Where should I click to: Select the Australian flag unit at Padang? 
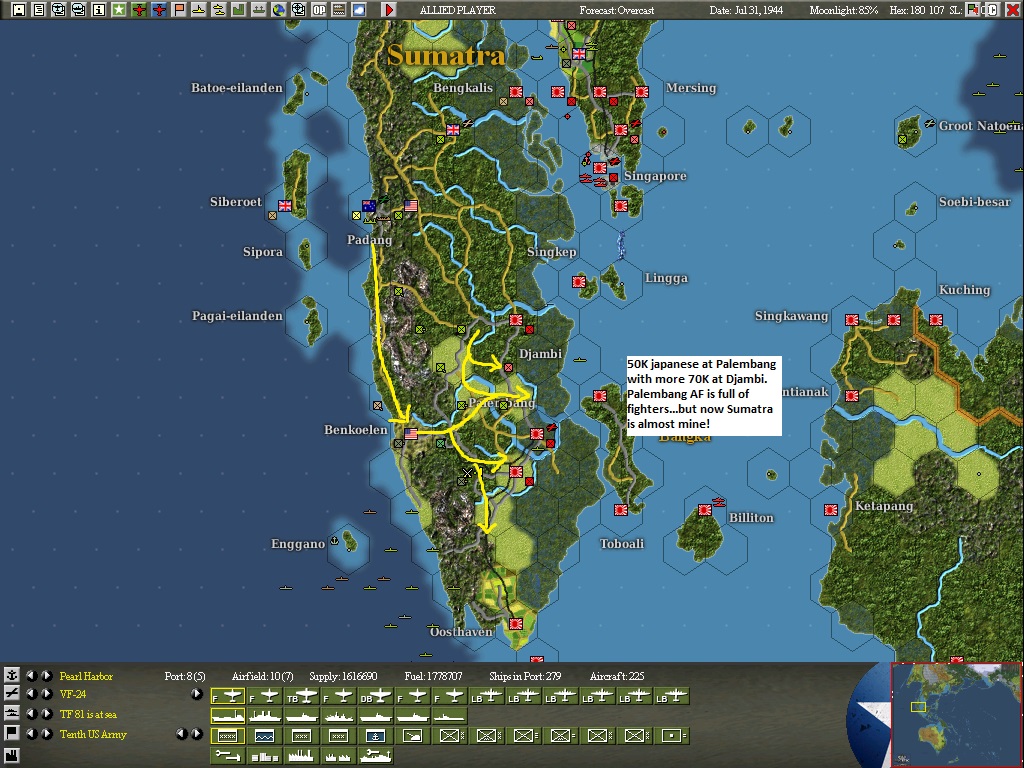pyautogui.click(x=369, y=206)
